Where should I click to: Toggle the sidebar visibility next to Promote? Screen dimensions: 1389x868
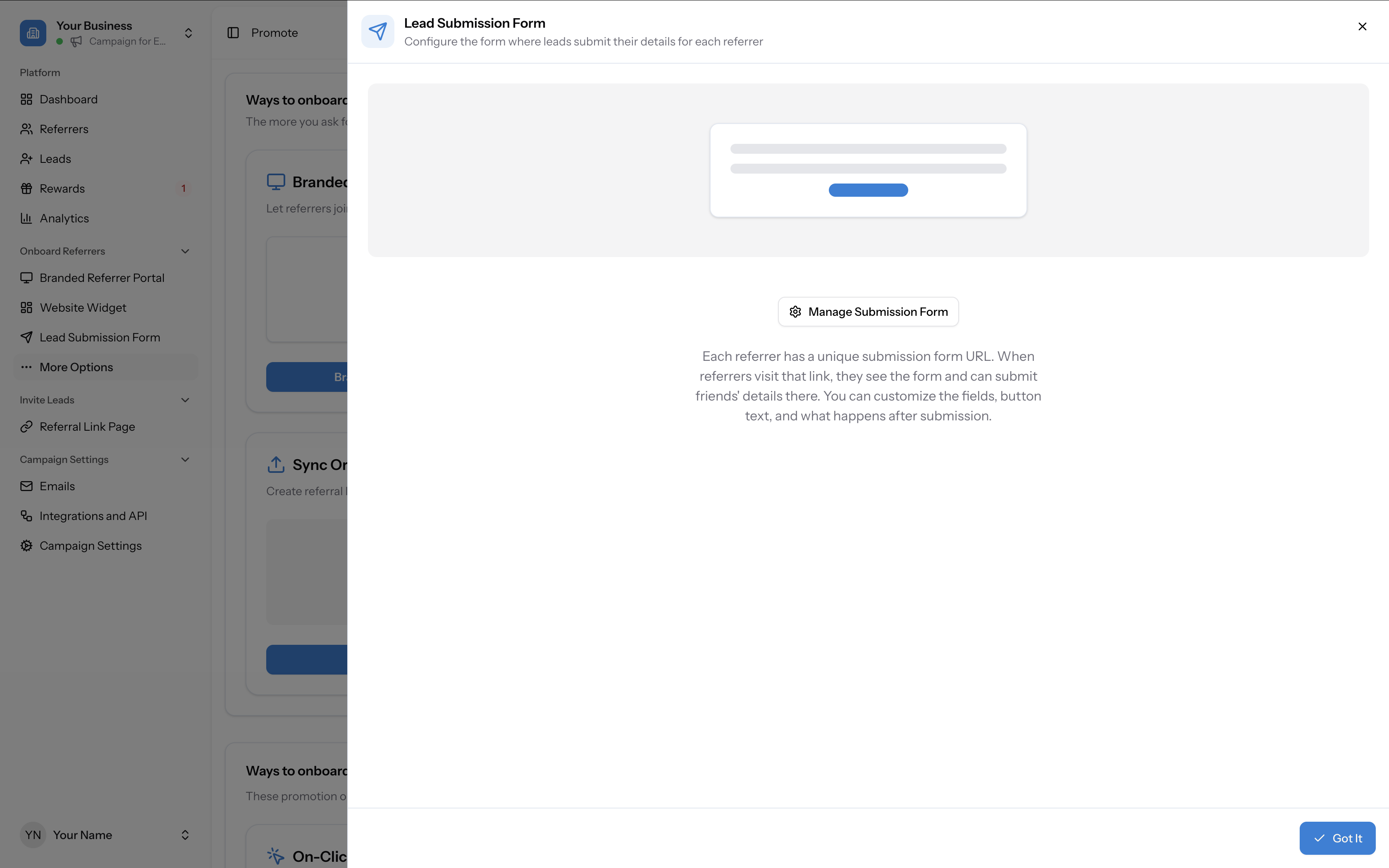click(232, 33)
